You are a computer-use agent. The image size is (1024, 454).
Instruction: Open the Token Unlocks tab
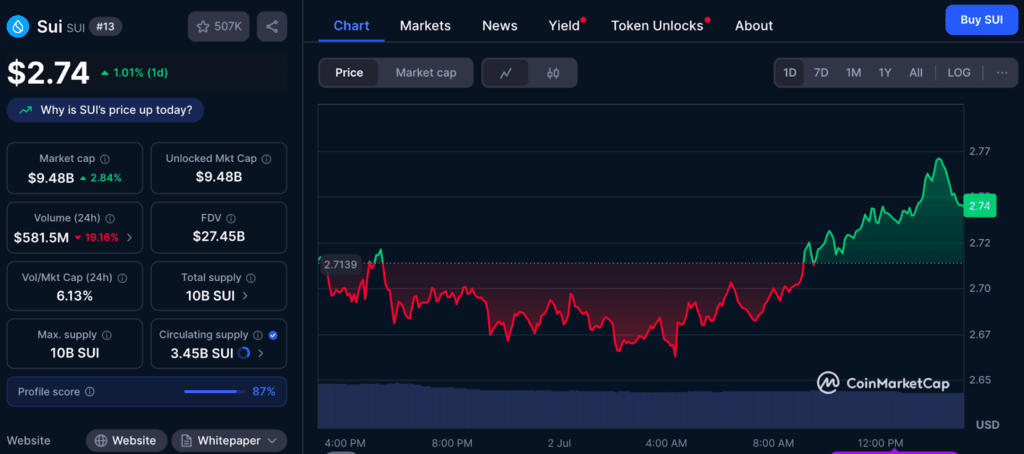[657, 25]
